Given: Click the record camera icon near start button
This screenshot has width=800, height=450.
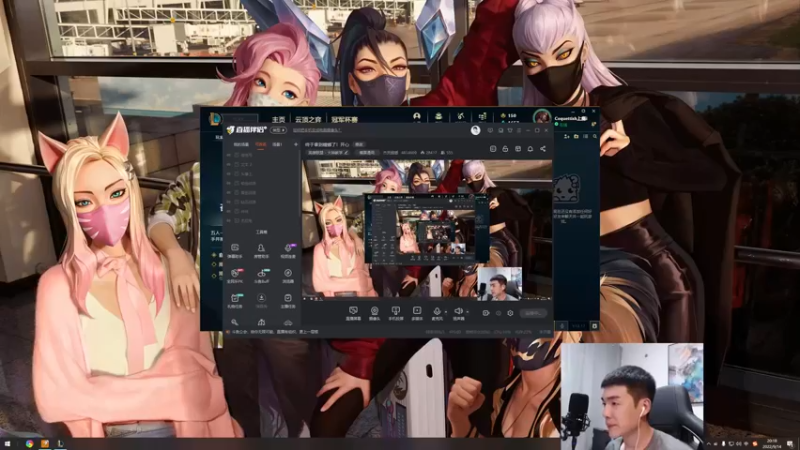Looking at the screenshot, I should pyautogui.click(x=486, y=313).
